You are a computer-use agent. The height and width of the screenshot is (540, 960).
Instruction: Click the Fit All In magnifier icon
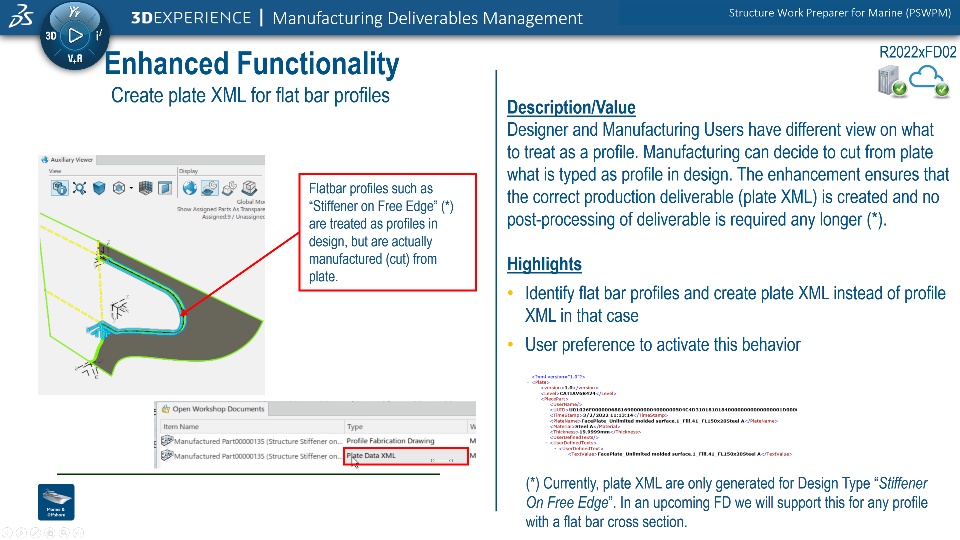pos(80,188)
